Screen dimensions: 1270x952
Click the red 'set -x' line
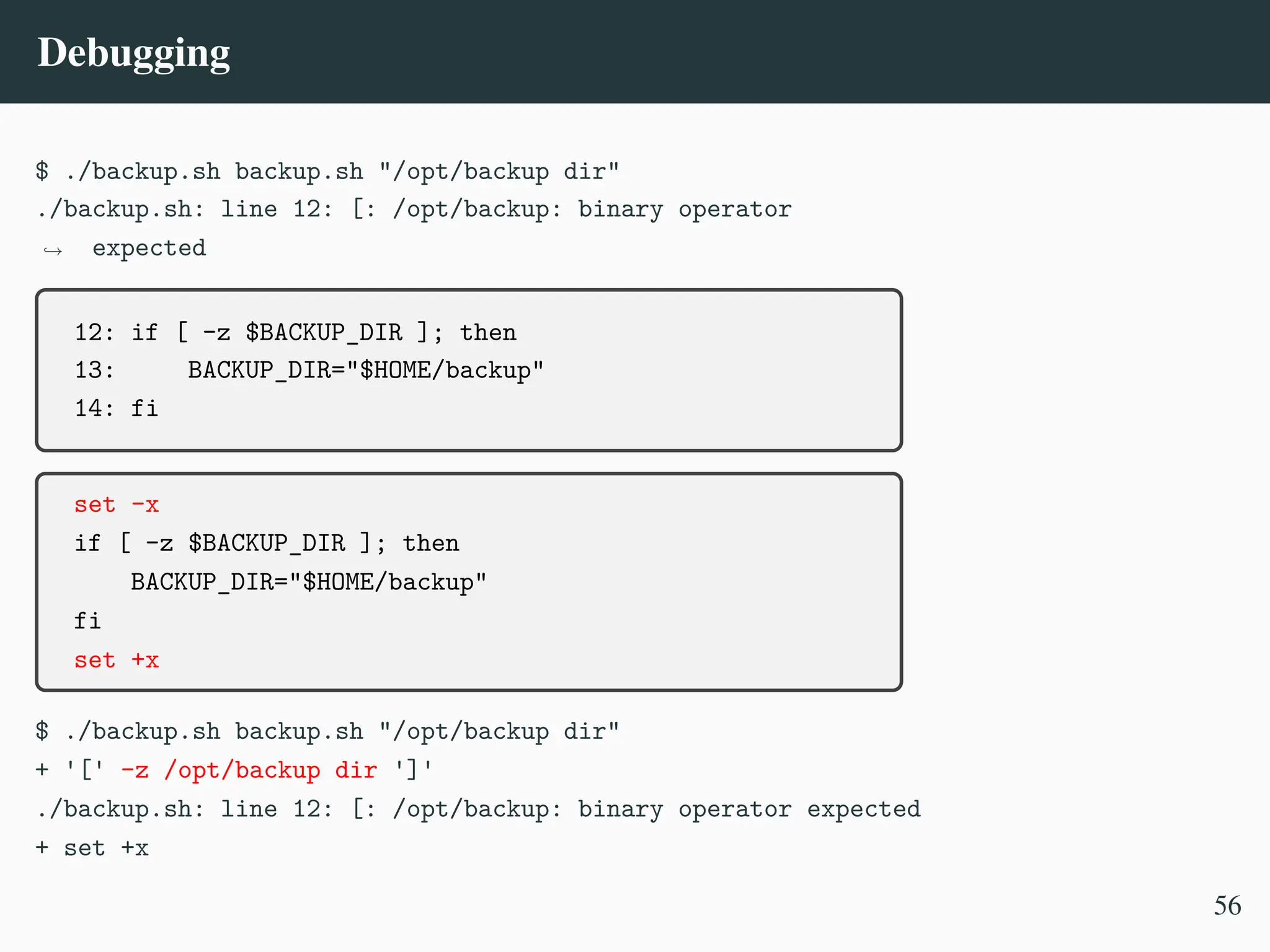(x=117, y=505)
